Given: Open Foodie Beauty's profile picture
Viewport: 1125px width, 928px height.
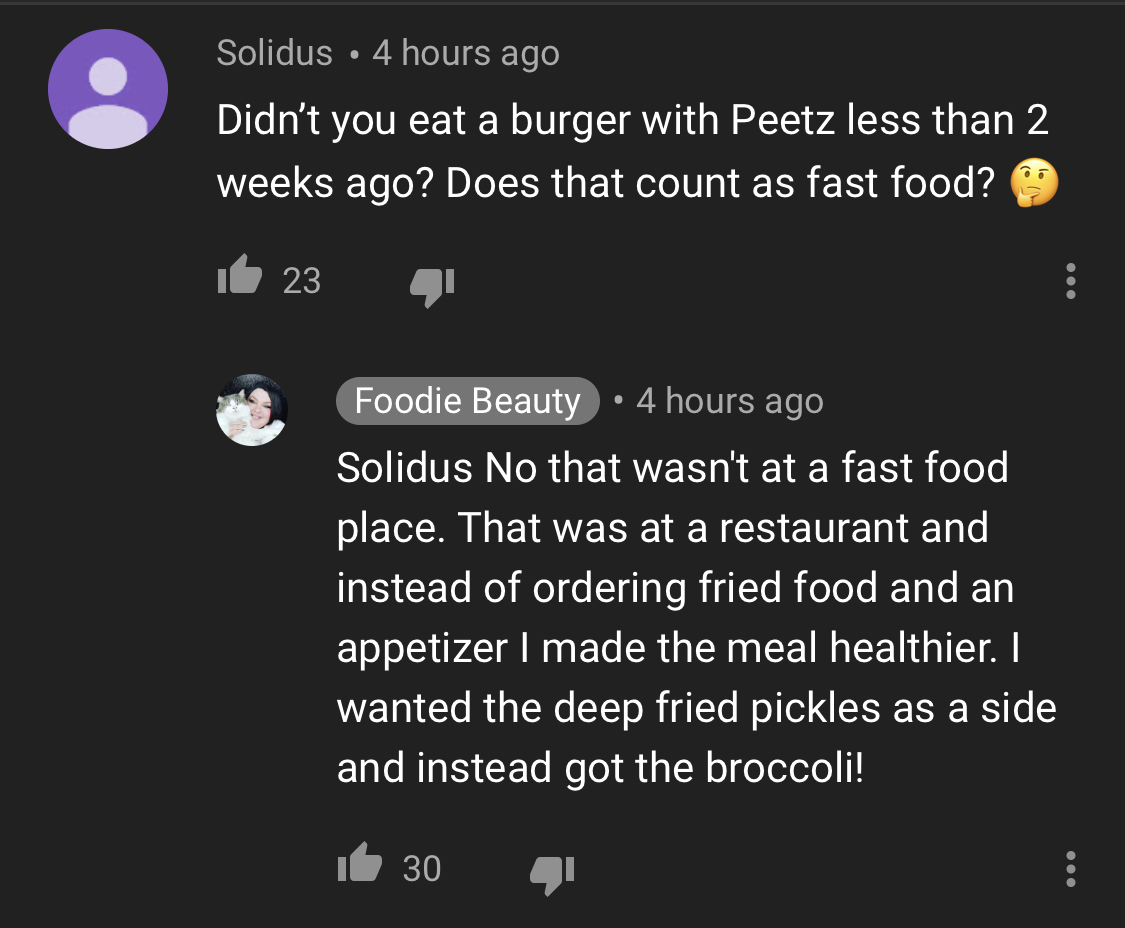Looking at the screenshot, I should [x=252, y=410].
